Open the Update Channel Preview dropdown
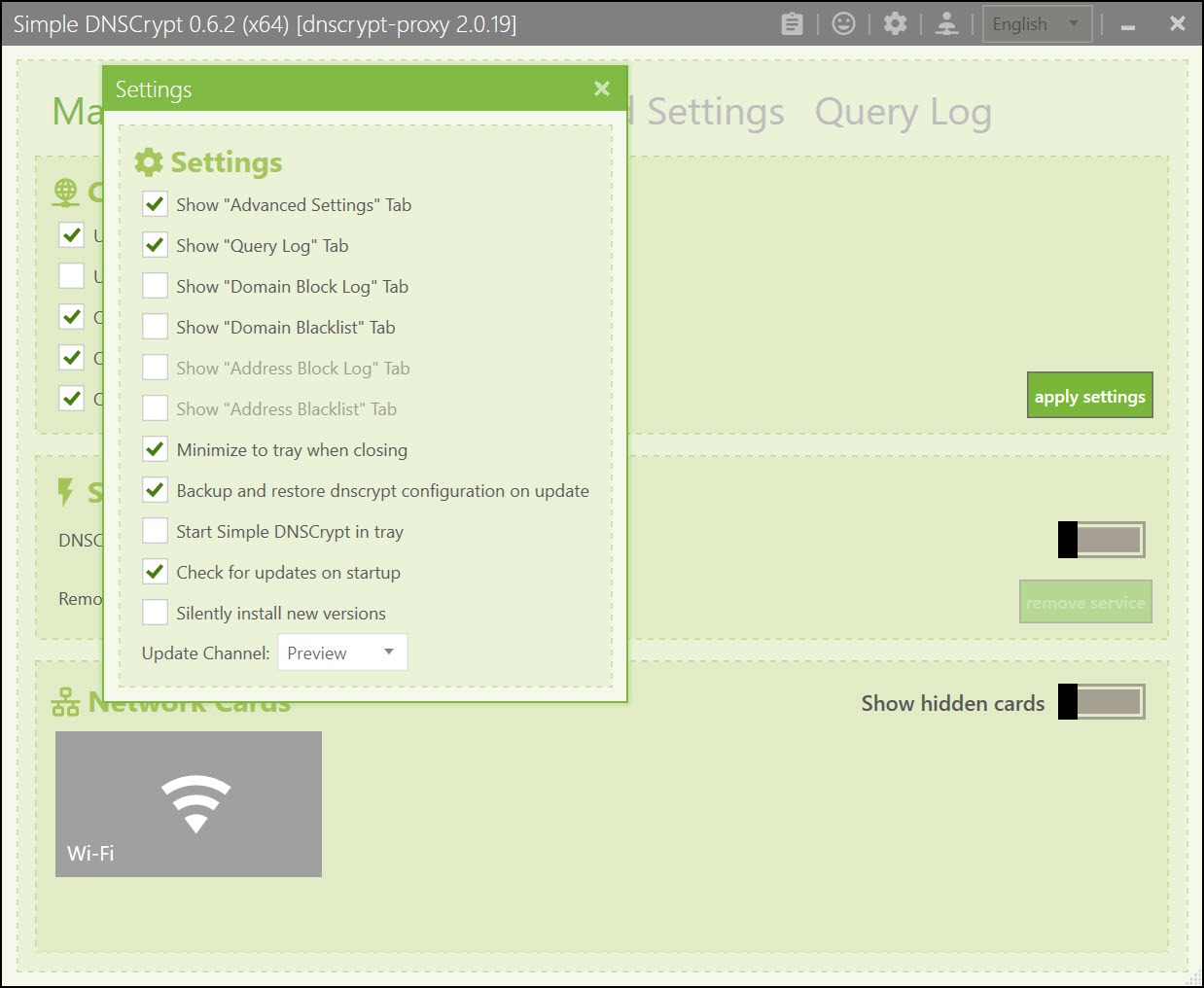Image resolution: width=1204 pixels, height=988 pixels. click(x=342, y=653)
